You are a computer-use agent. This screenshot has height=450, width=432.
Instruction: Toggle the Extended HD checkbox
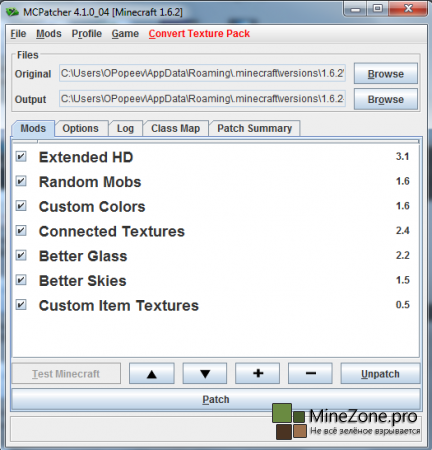(21, 157)
